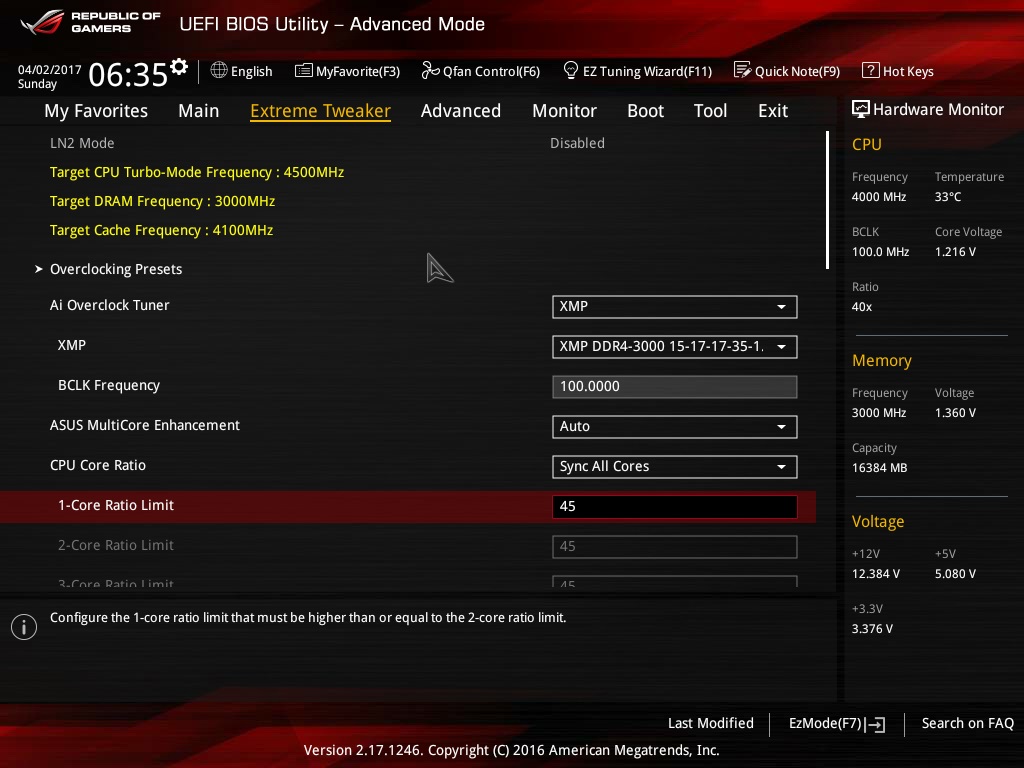Switch to the Boot tab
The image size is (1024, 768).
645,111
